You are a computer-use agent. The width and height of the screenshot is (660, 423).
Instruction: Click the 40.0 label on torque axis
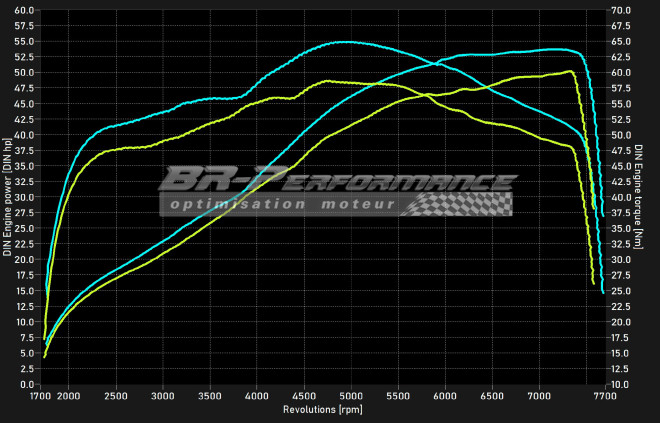621,197
